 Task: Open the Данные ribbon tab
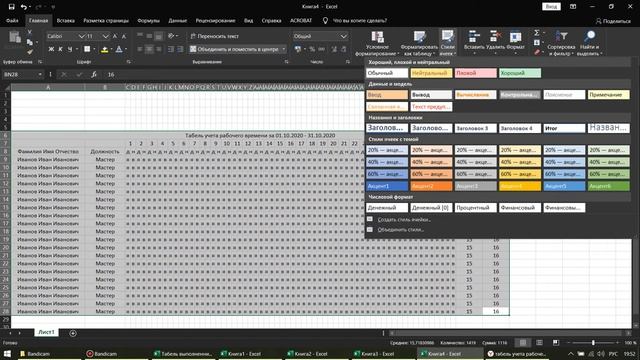(x=178, y=20)
